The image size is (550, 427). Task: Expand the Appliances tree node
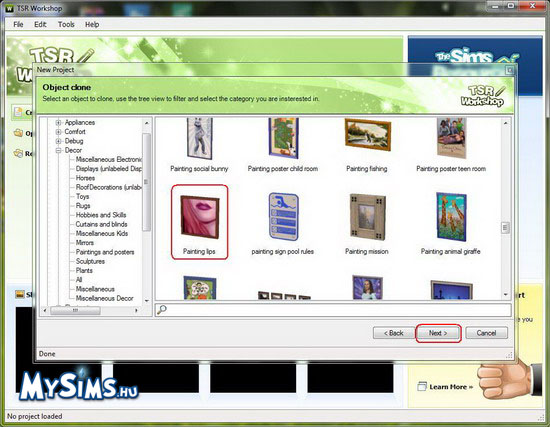59,122
